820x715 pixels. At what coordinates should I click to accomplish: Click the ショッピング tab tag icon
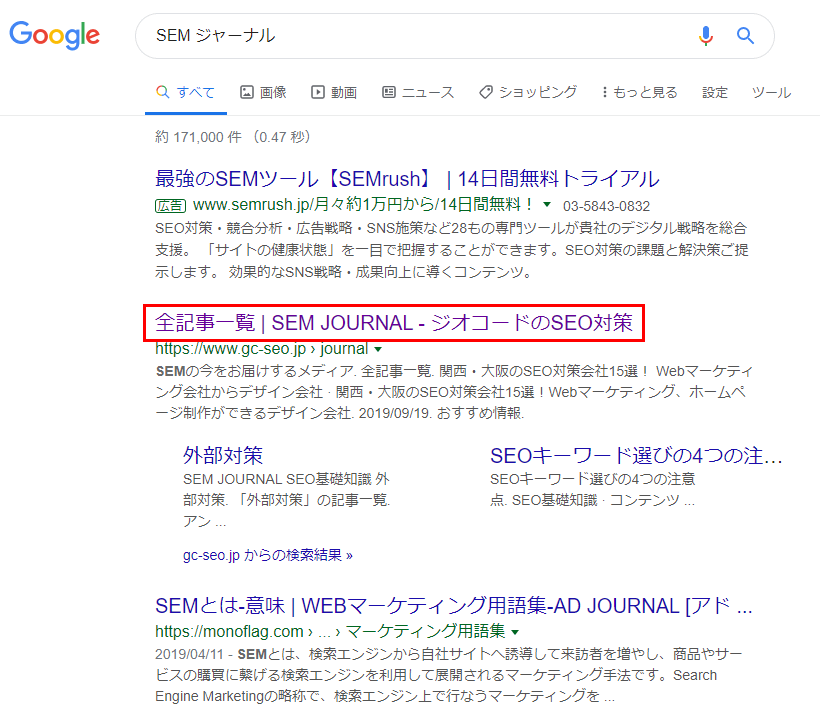[486, 93]
